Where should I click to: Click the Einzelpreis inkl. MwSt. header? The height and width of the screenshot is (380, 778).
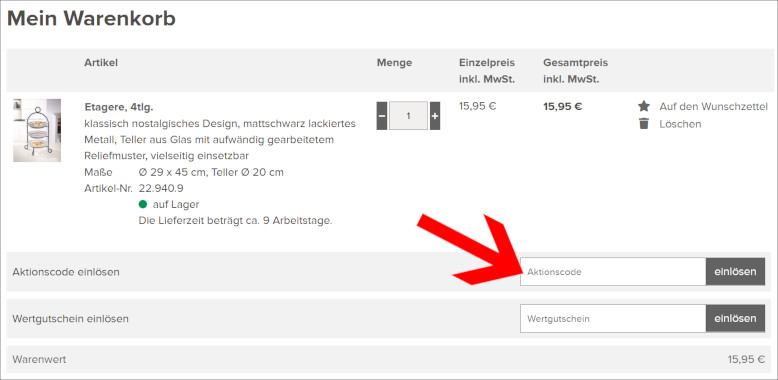tap(487, 71)
